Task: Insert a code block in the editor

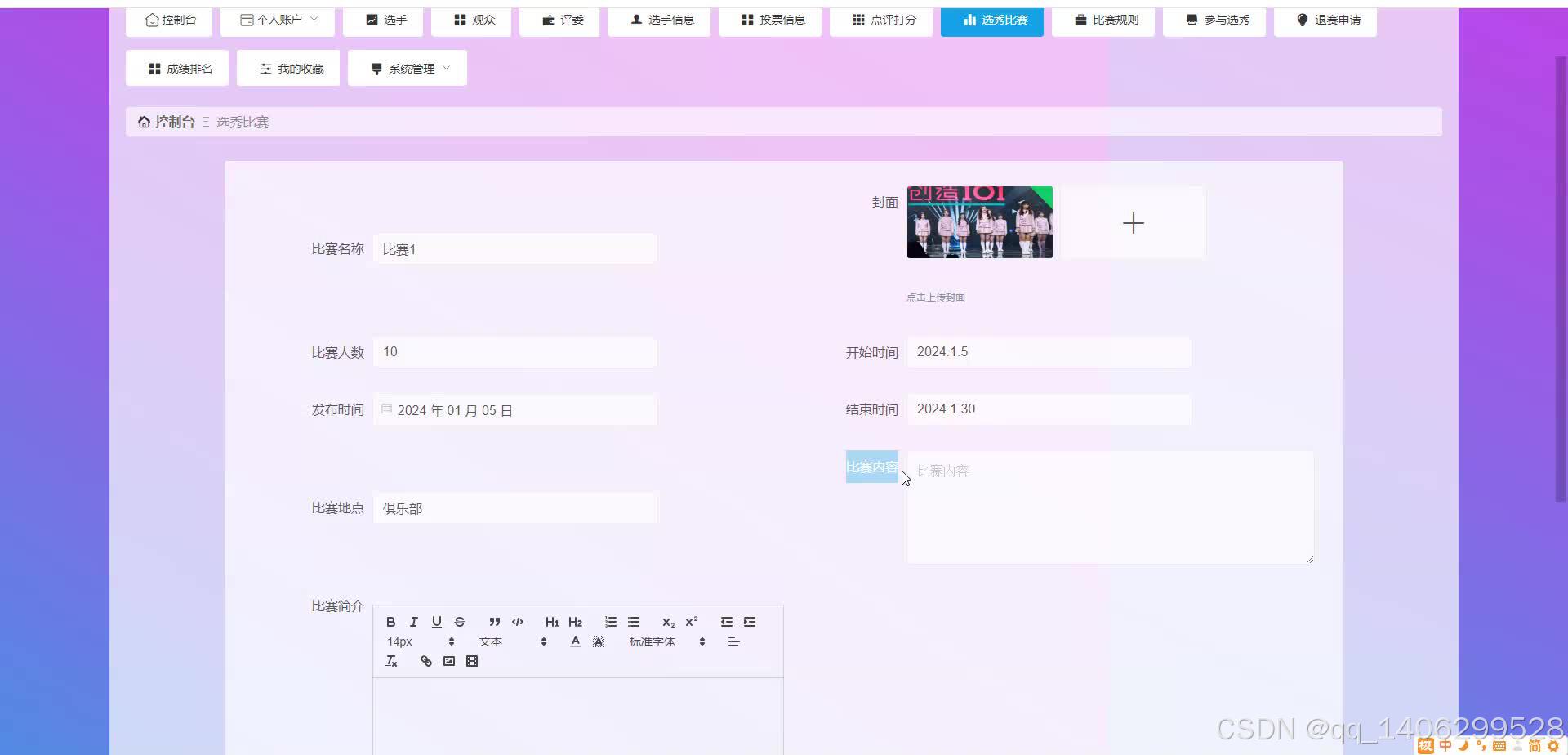Action: click(x=517, y=622)
